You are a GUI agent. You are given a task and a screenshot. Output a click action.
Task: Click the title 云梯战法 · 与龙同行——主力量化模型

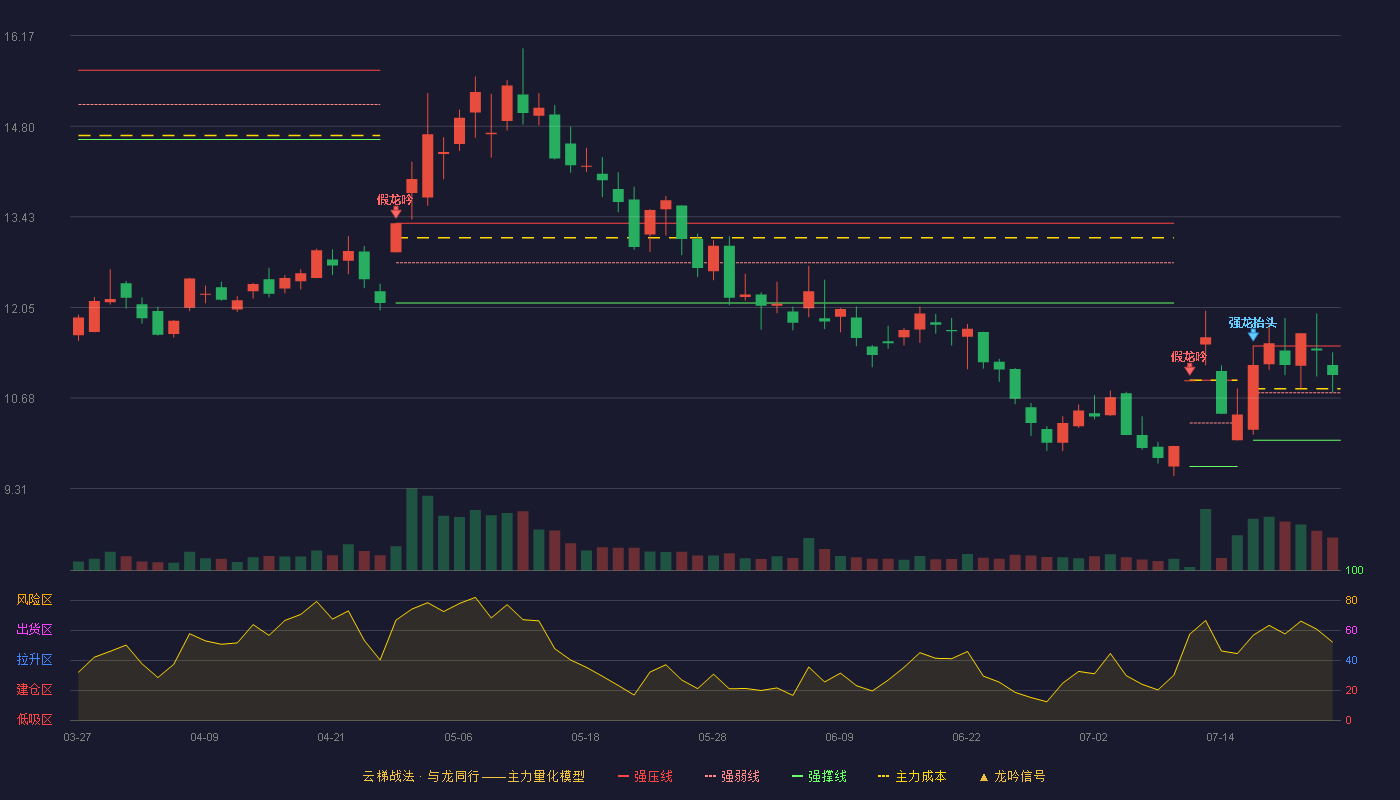(x=473, y=776)
